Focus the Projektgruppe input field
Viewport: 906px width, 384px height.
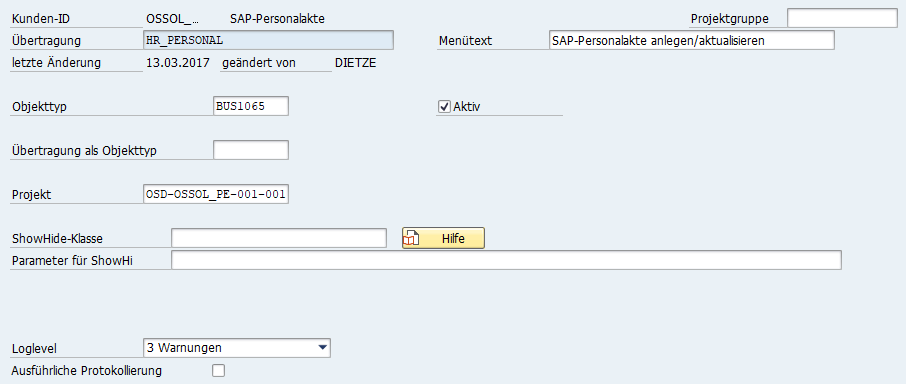pyautogui.click(x=842, y=18)
